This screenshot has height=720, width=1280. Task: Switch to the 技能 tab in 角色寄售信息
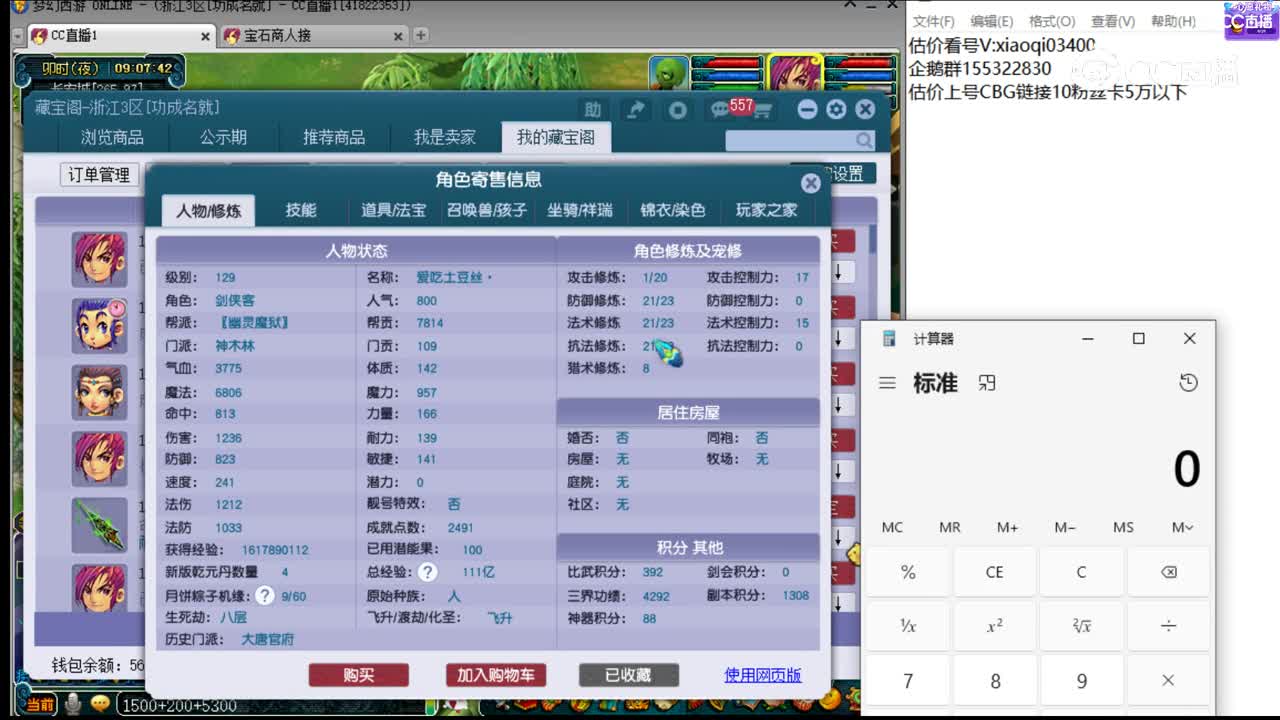tap(302, 210)
